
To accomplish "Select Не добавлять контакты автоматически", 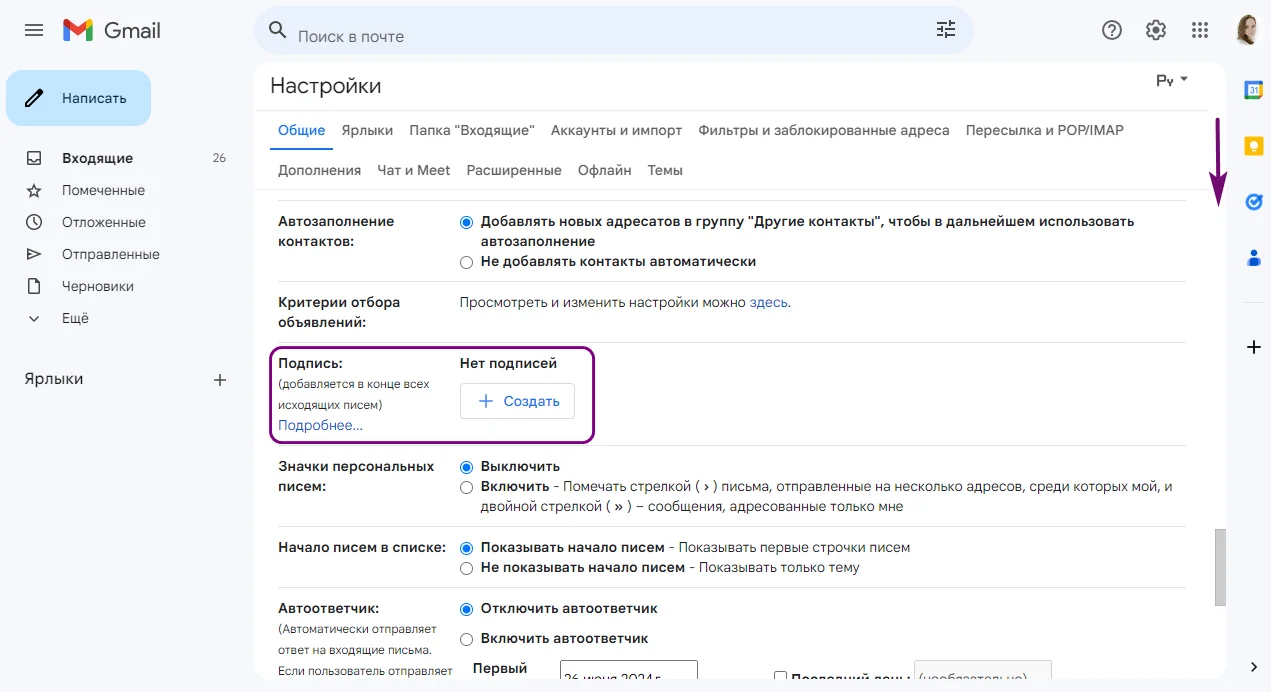I will (x=466, y=262).
